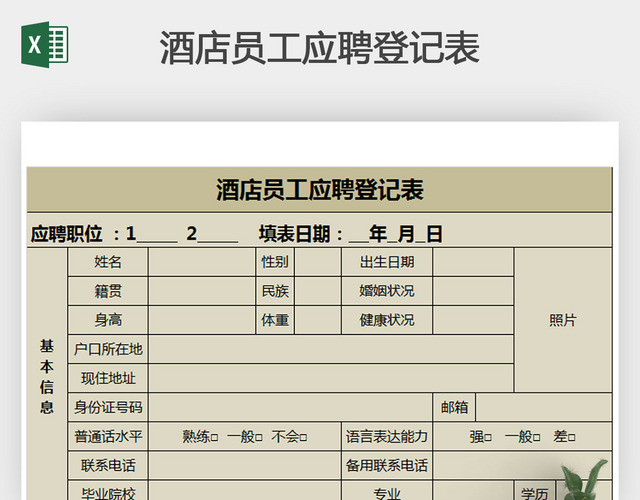Click the green Excel logo icon

pos(44,44)
